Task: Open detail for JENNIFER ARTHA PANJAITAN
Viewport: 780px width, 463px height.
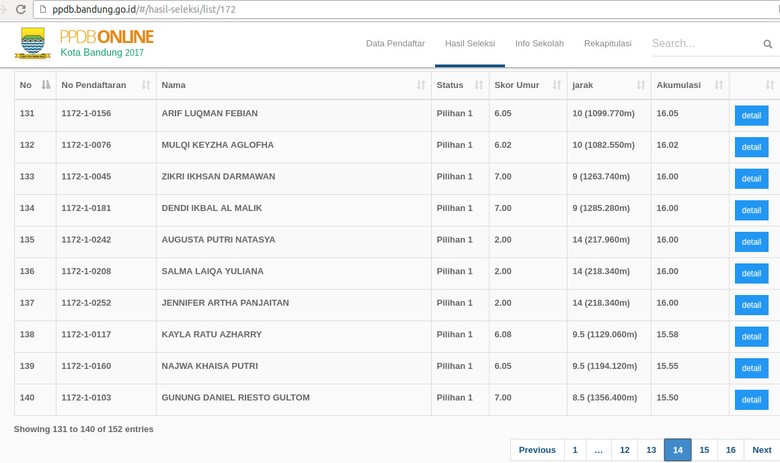Action: click(751, 305)
